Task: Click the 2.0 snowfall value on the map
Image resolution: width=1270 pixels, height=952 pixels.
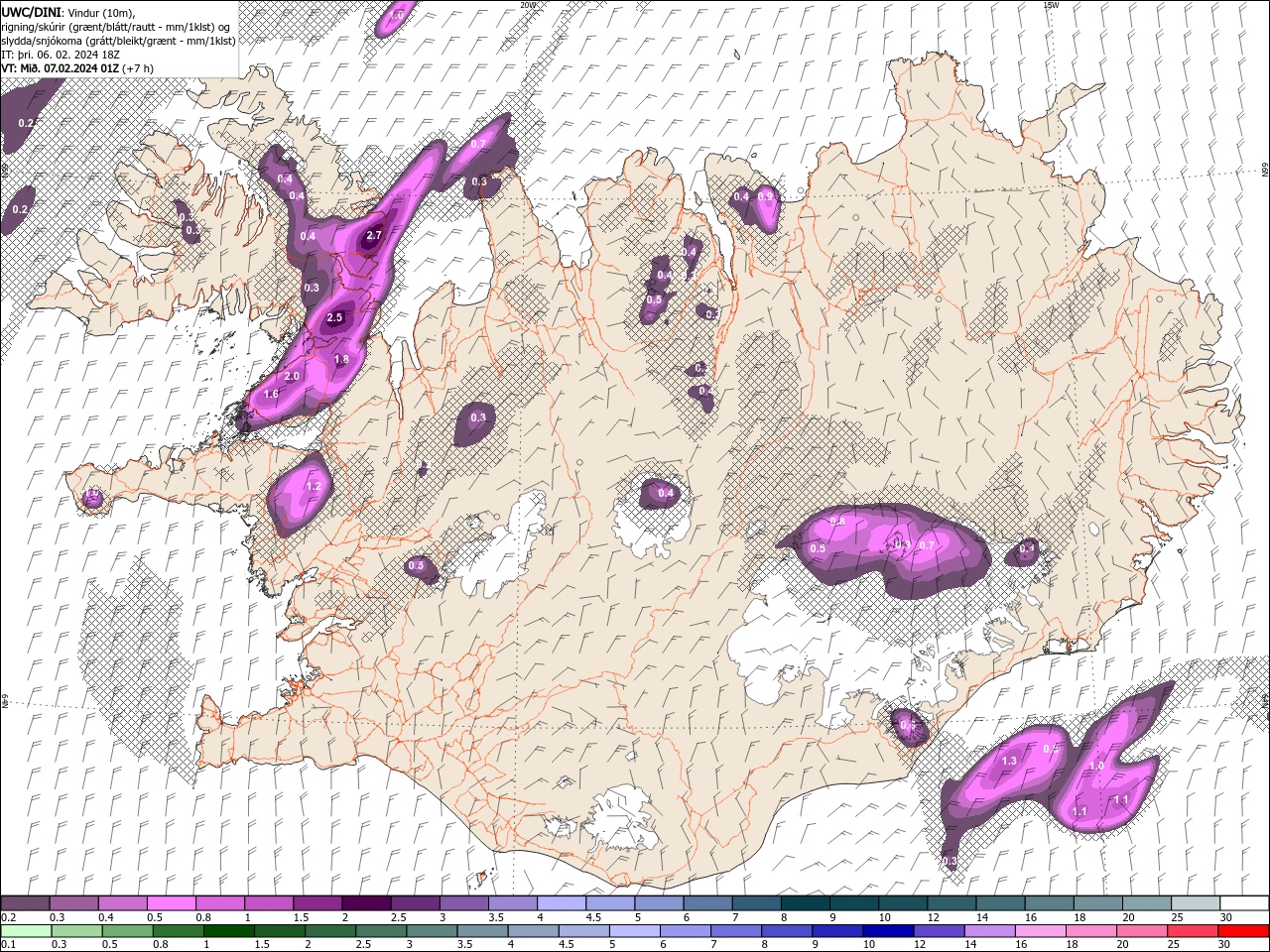Action: 292,377
